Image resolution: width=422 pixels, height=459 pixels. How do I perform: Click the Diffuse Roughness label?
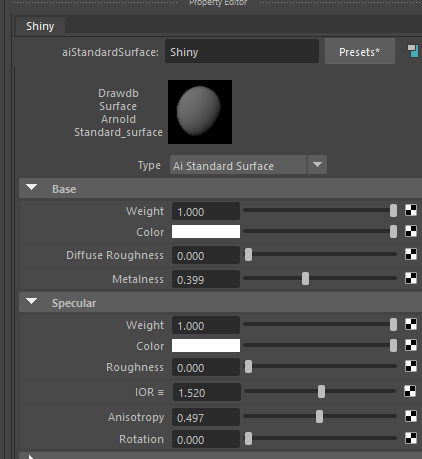pos(115,255)
